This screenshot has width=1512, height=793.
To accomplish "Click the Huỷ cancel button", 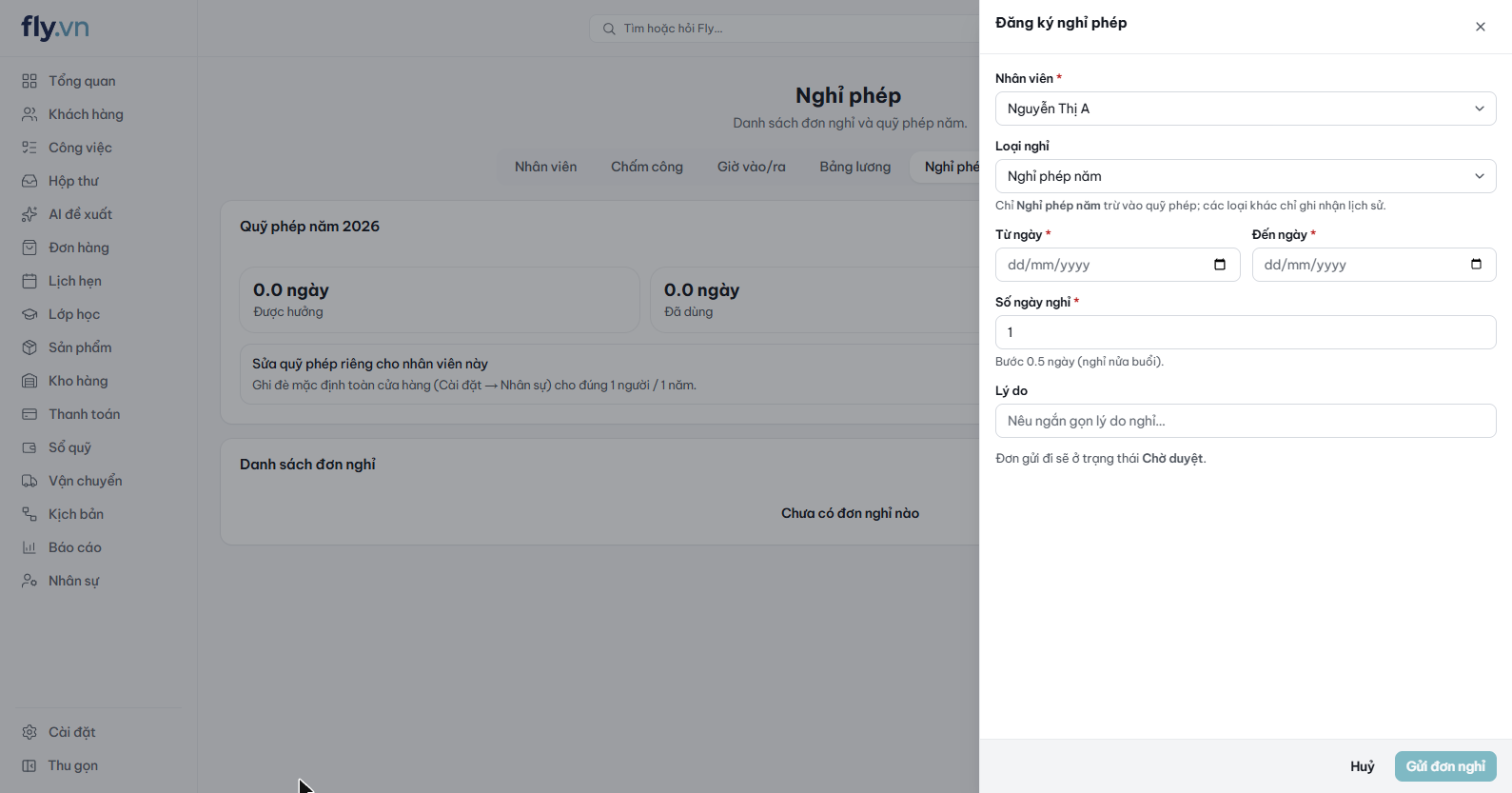I will 1362,766.
